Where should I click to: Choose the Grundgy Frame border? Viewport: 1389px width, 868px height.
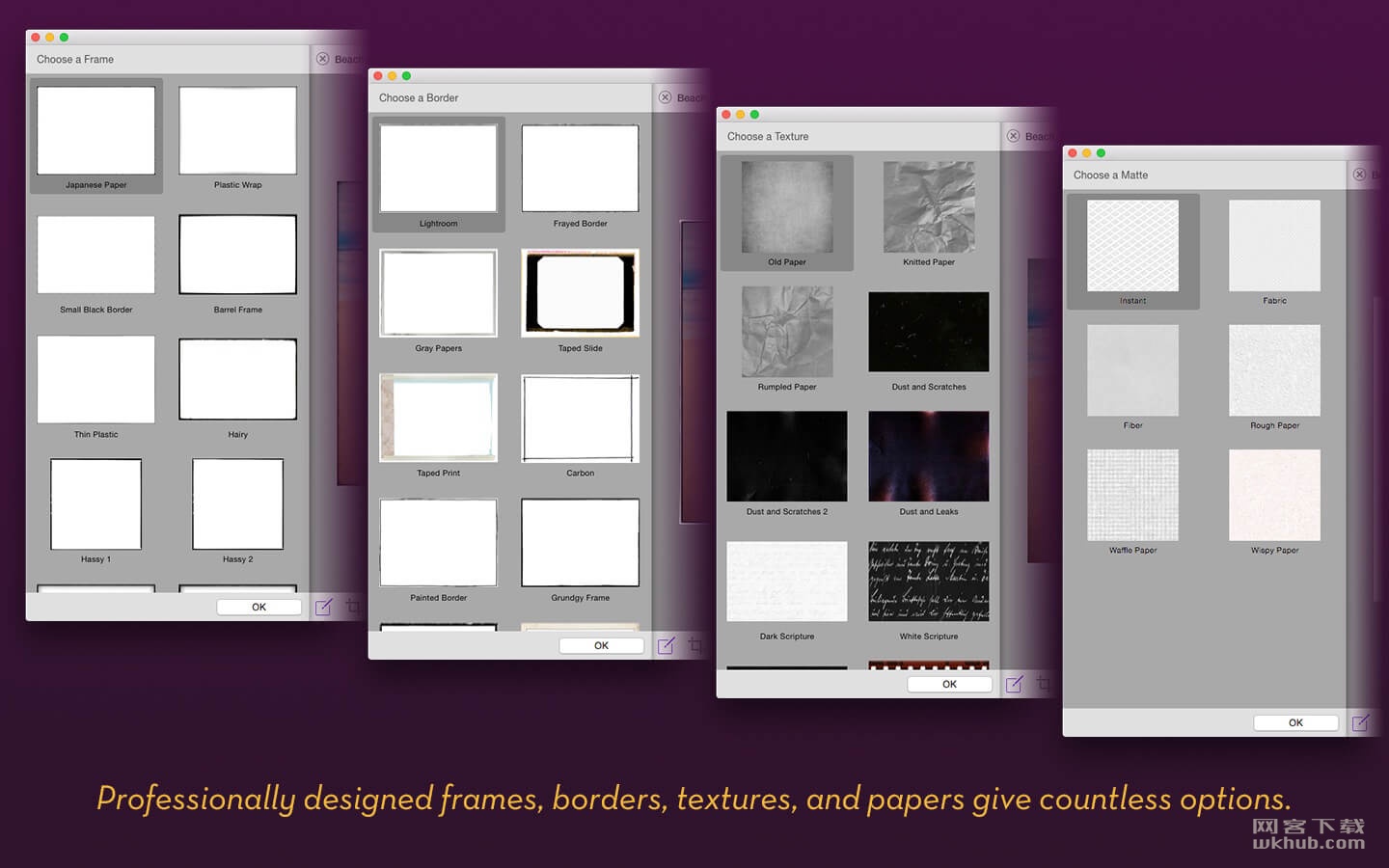(580, 543)
